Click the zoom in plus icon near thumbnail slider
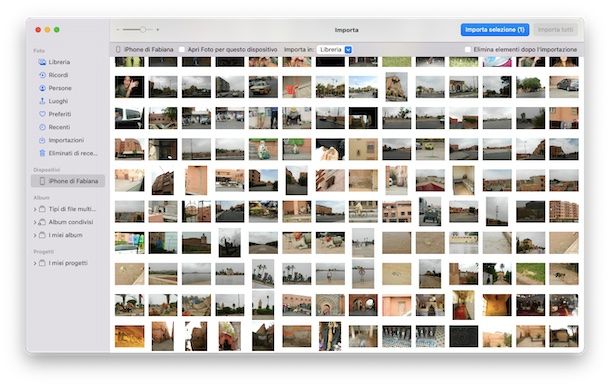 click(158, 30)
